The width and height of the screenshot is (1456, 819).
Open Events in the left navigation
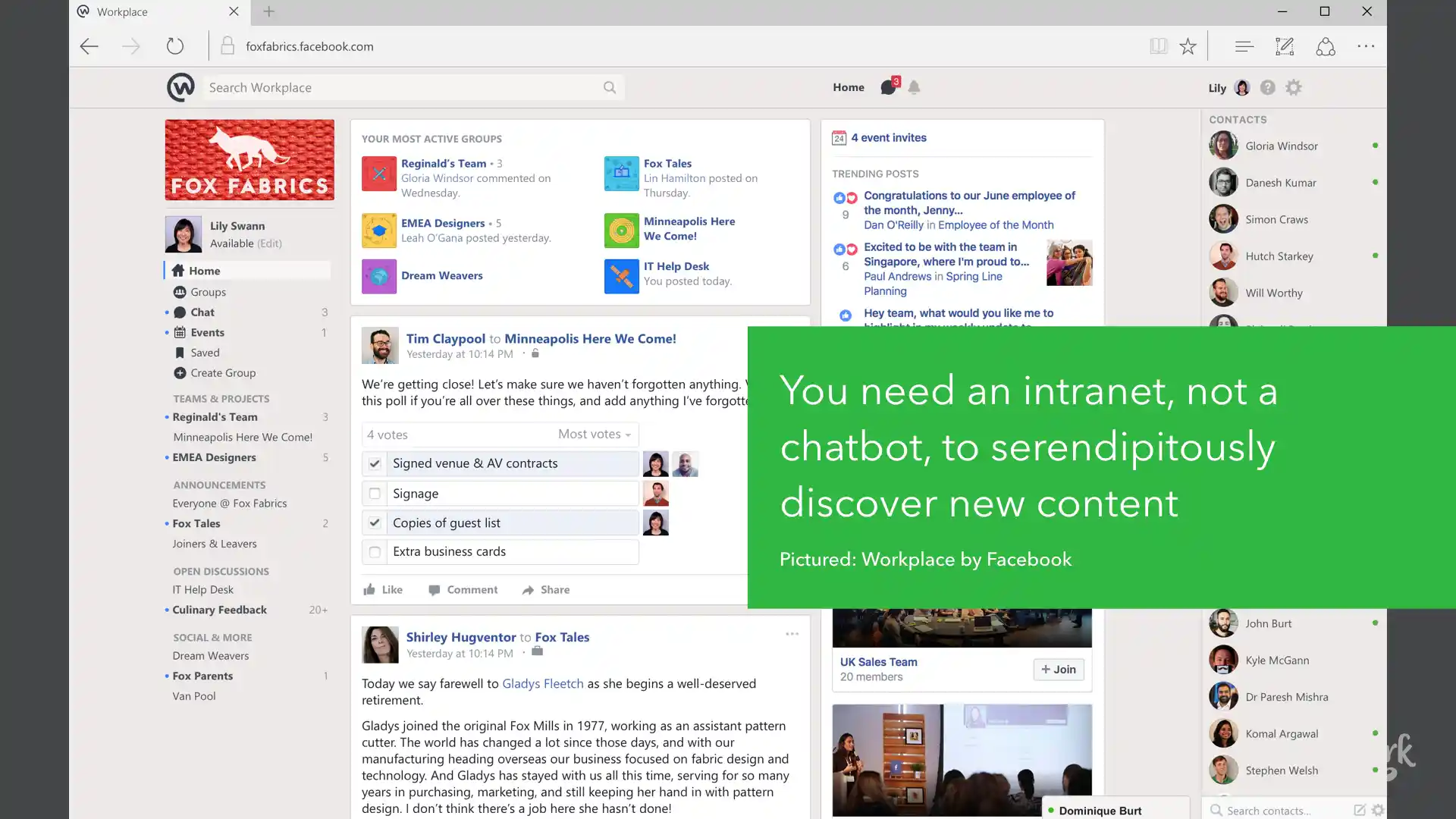coord(207,332)
